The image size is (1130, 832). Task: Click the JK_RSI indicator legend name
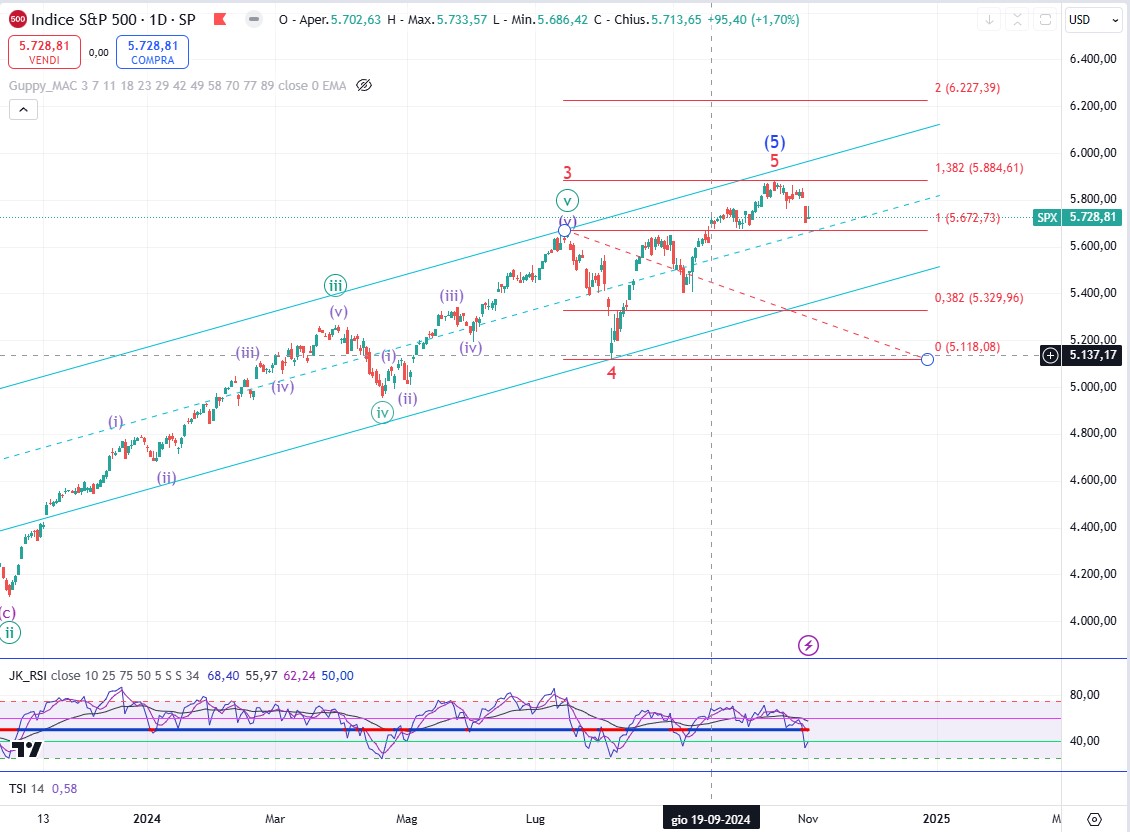[28, 676]
